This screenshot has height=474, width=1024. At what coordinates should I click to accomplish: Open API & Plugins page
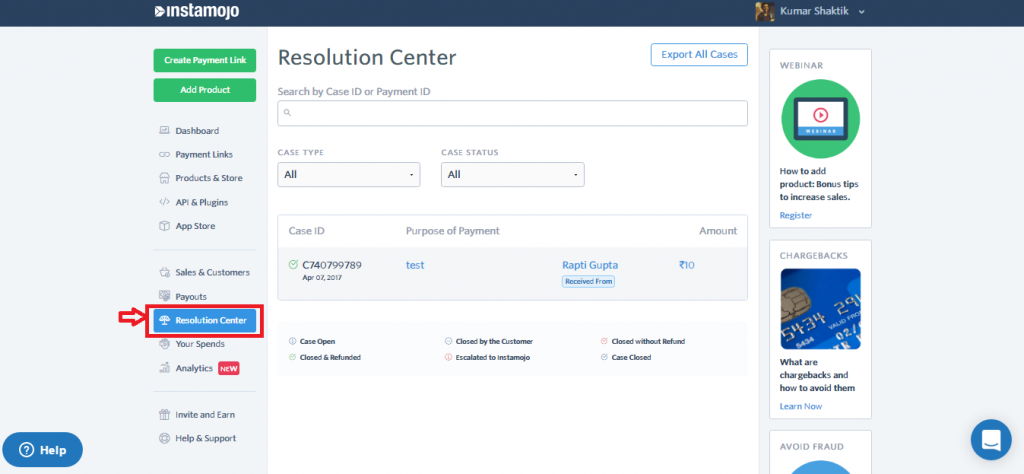click(201, 202)
